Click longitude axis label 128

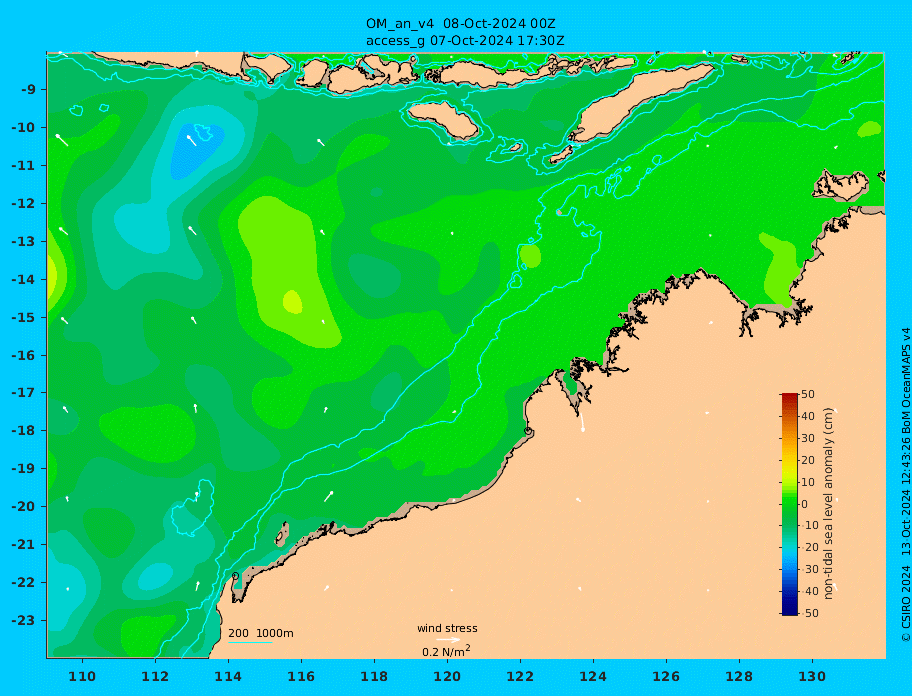(x=739, y=676)
